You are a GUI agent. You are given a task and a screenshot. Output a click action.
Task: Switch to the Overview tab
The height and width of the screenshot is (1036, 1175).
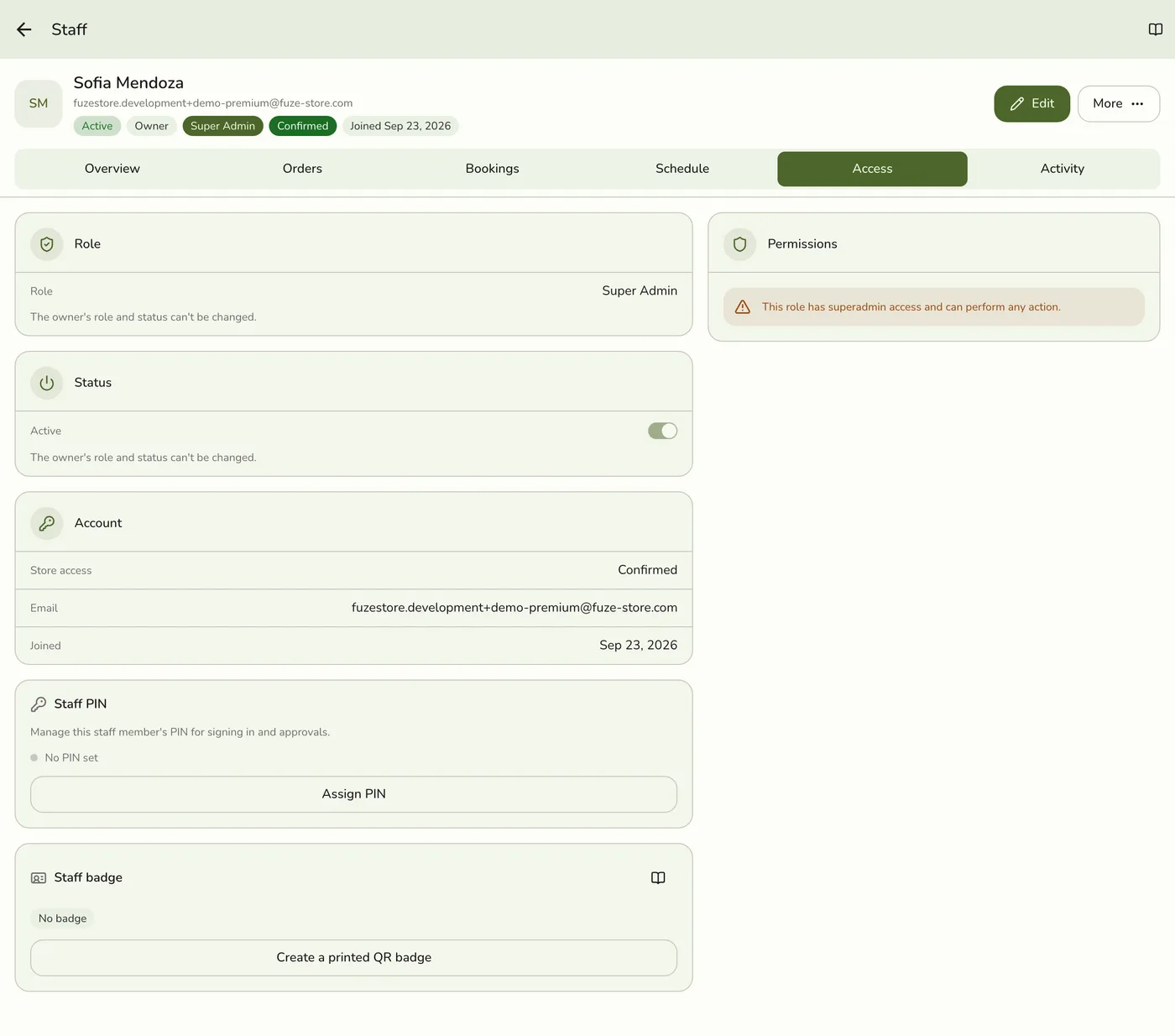pyautogui.click(x=112, y=169)
